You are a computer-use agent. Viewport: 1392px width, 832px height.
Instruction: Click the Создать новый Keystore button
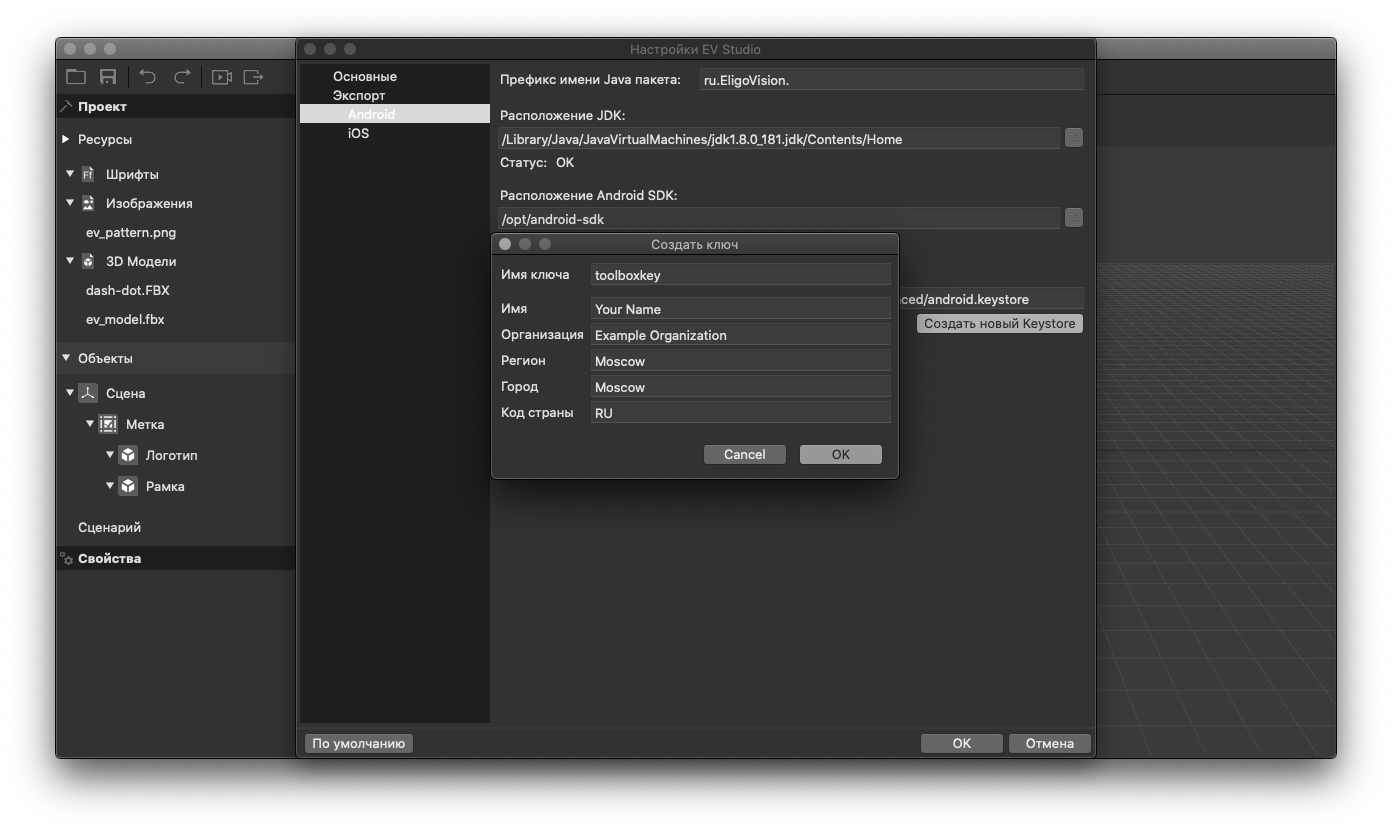(x=999, y=323)
